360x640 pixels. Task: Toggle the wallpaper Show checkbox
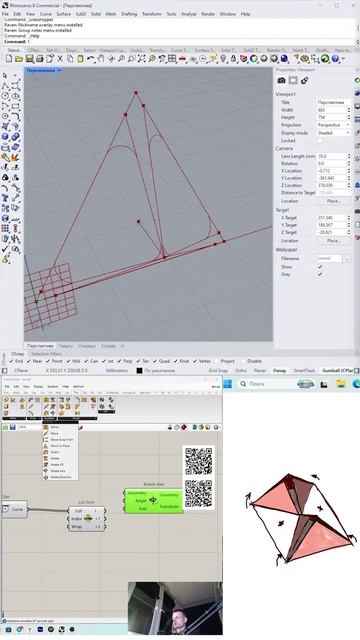pos(320,267)
